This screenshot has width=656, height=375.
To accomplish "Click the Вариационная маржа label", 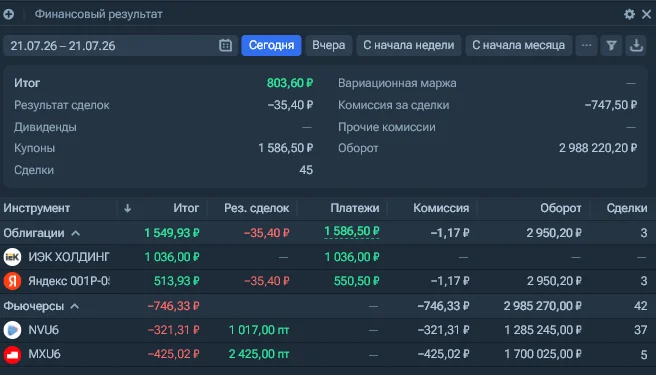I will 397,83.
